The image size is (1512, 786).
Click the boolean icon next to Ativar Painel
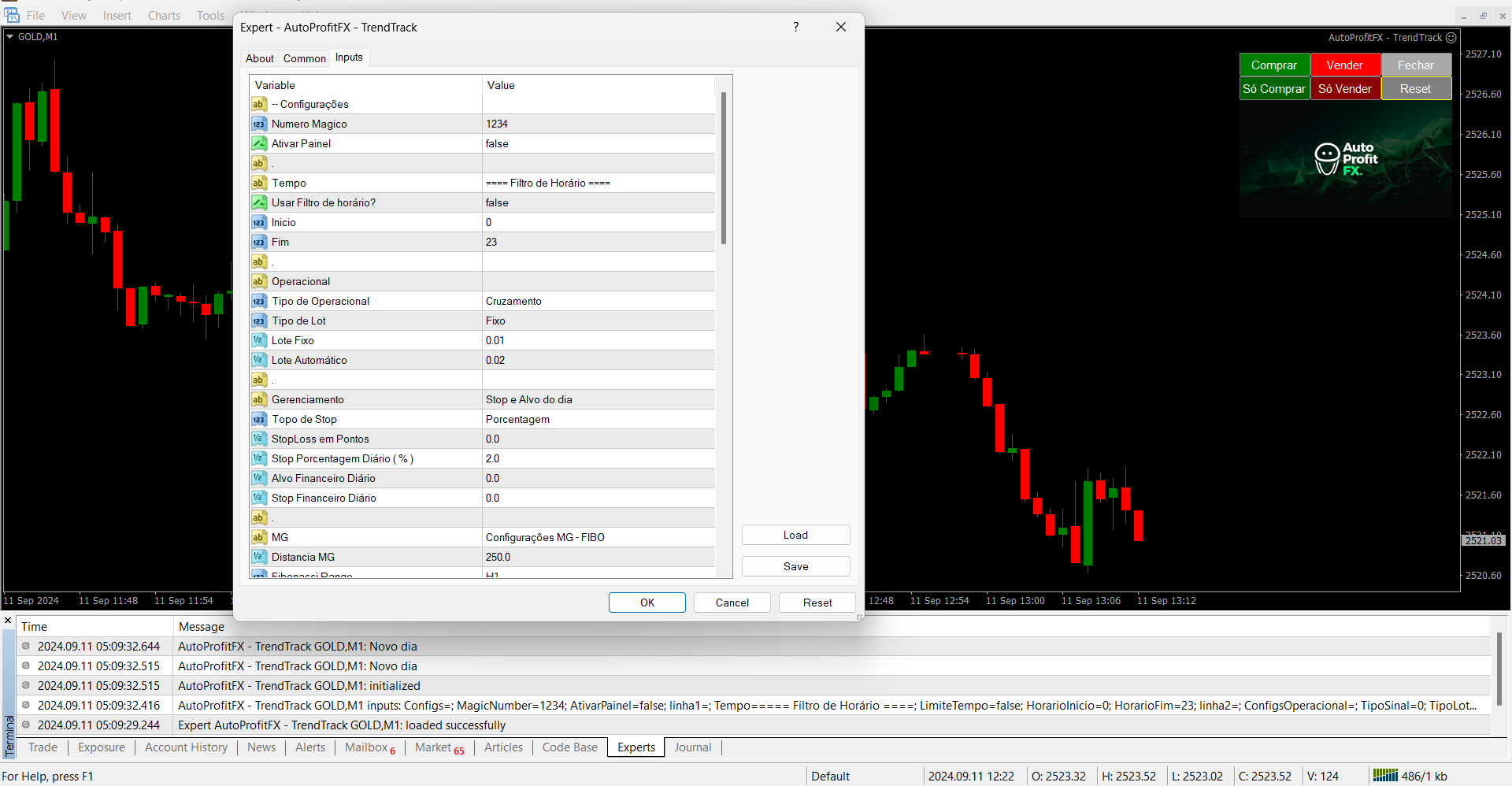point(259,143)
